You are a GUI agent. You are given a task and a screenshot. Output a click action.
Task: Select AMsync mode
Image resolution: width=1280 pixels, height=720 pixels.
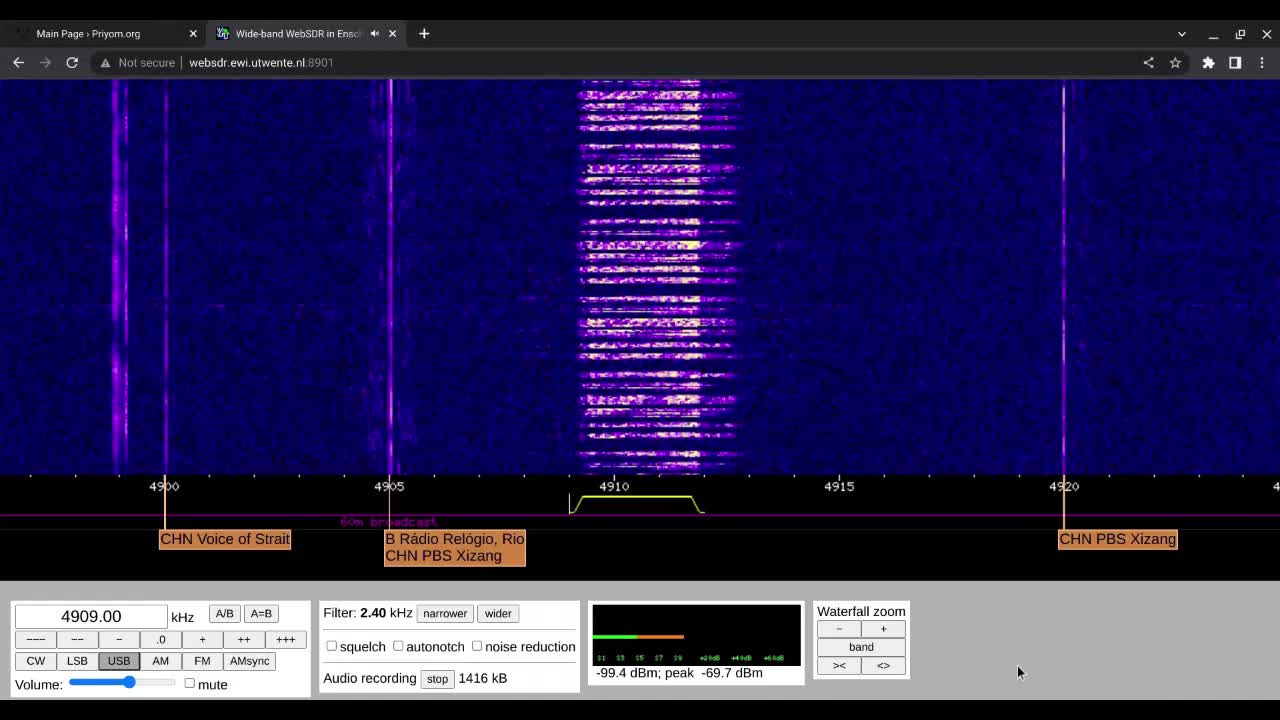(x=250, y=660)
